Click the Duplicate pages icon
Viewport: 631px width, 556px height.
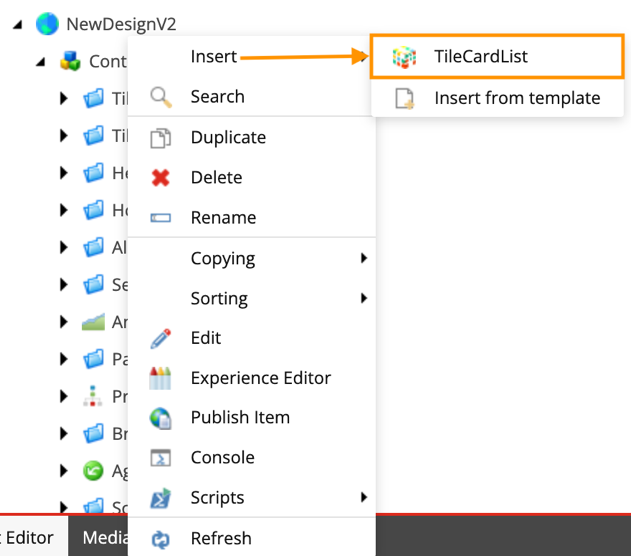pyautogui.click(x=160, y=138)
